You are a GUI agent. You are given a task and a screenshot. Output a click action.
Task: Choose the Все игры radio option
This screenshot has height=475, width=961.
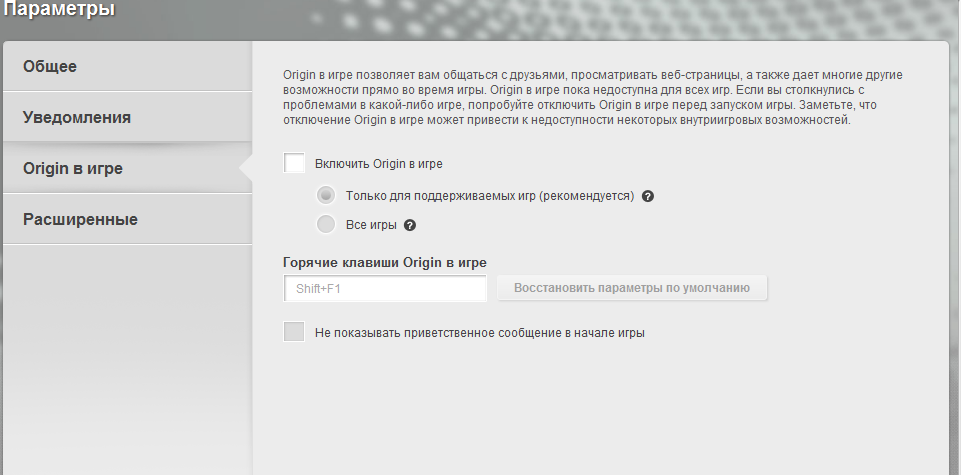[326, 224]
